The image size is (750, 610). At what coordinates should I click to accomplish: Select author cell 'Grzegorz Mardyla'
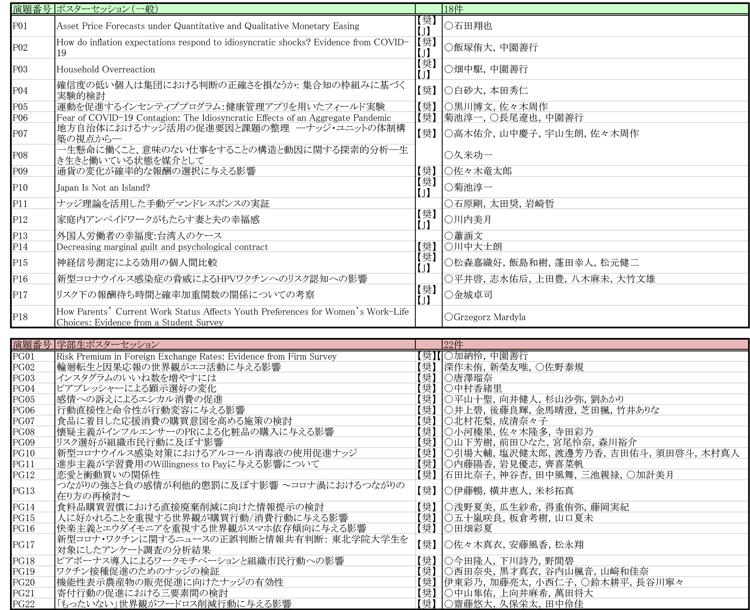pos(596,317)
